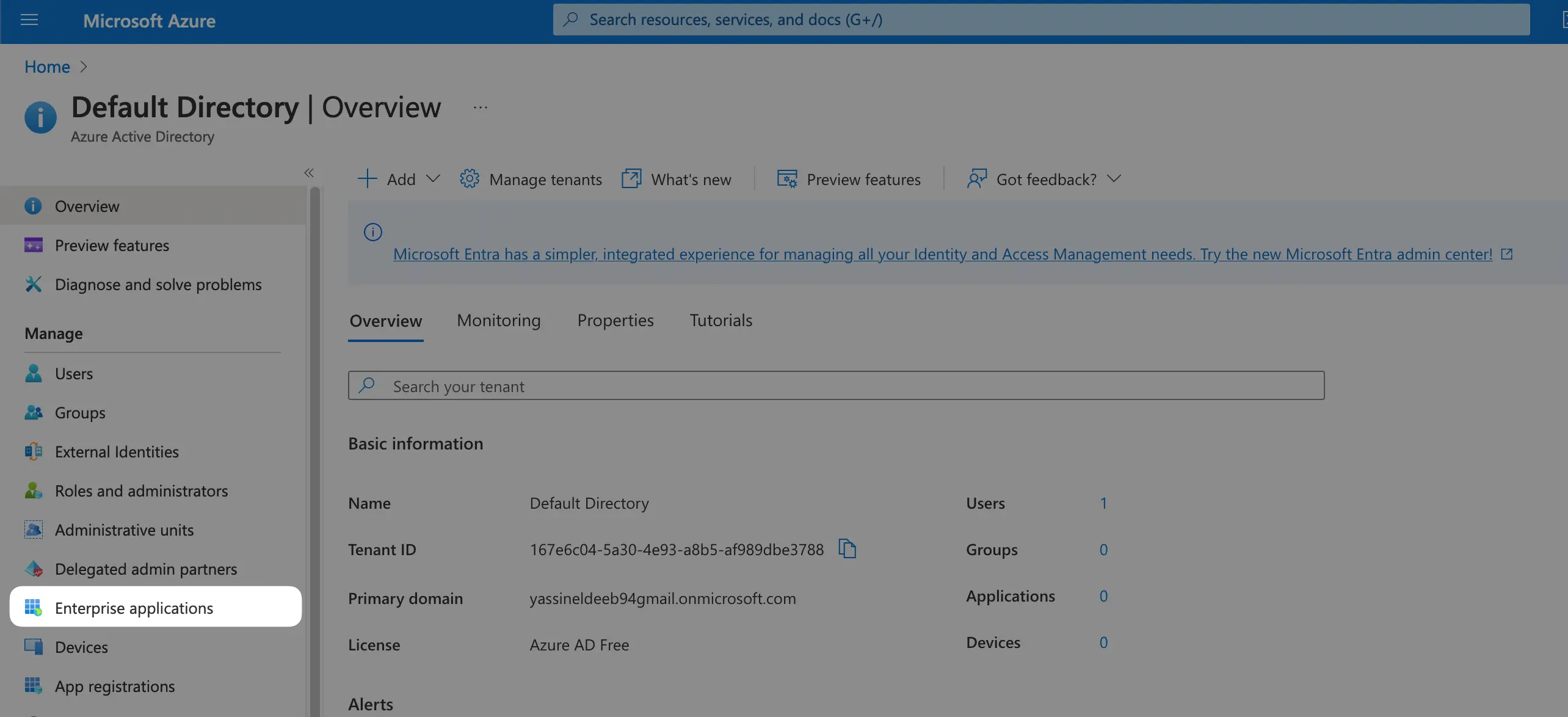This screenshot has height=717, width=1568.
Task: Copy the Tenant ID value
Action: tap(848, 548)
